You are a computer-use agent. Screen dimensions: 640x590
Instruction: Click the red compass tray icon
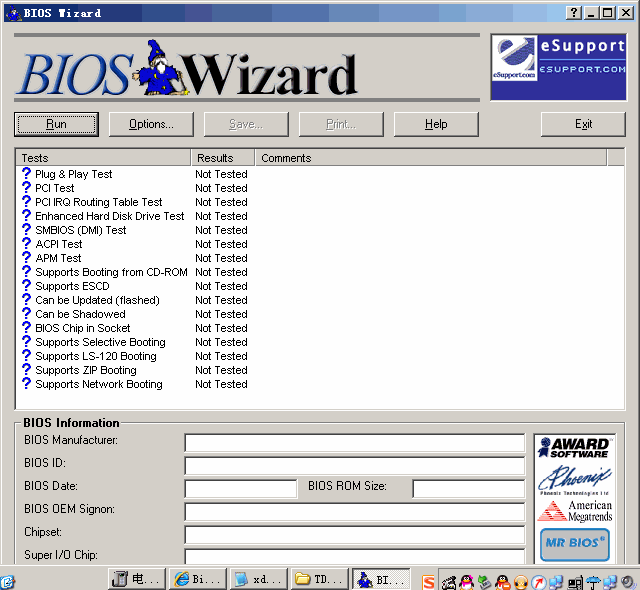pos(538,582)
